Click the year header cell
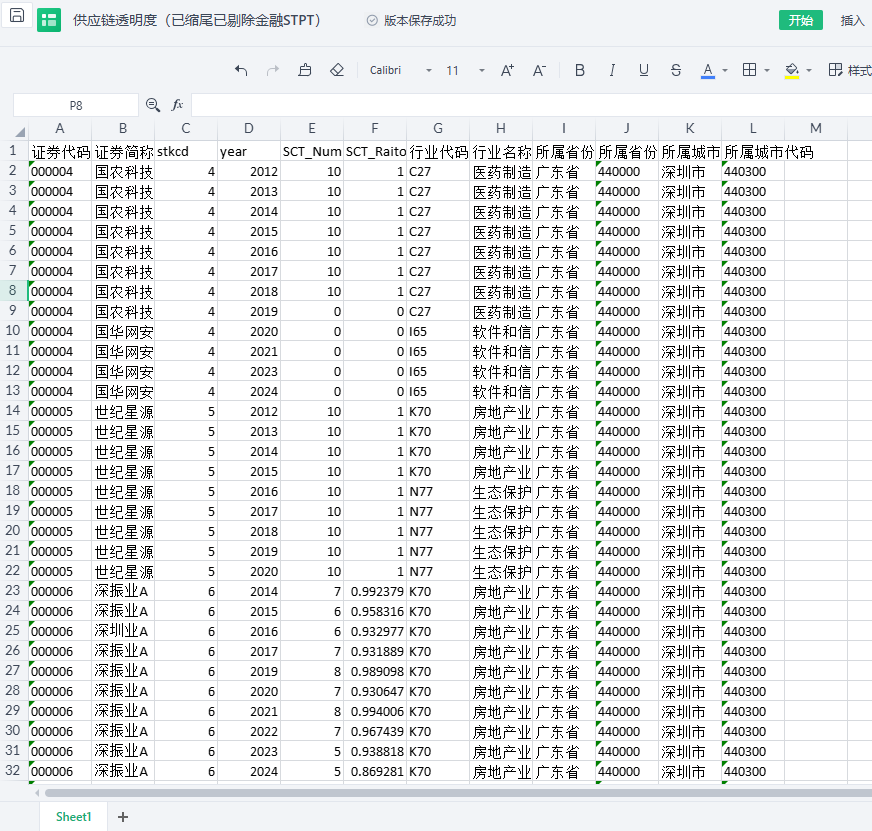The height and width of the screenshot is (831, 872). pos(249,151)
